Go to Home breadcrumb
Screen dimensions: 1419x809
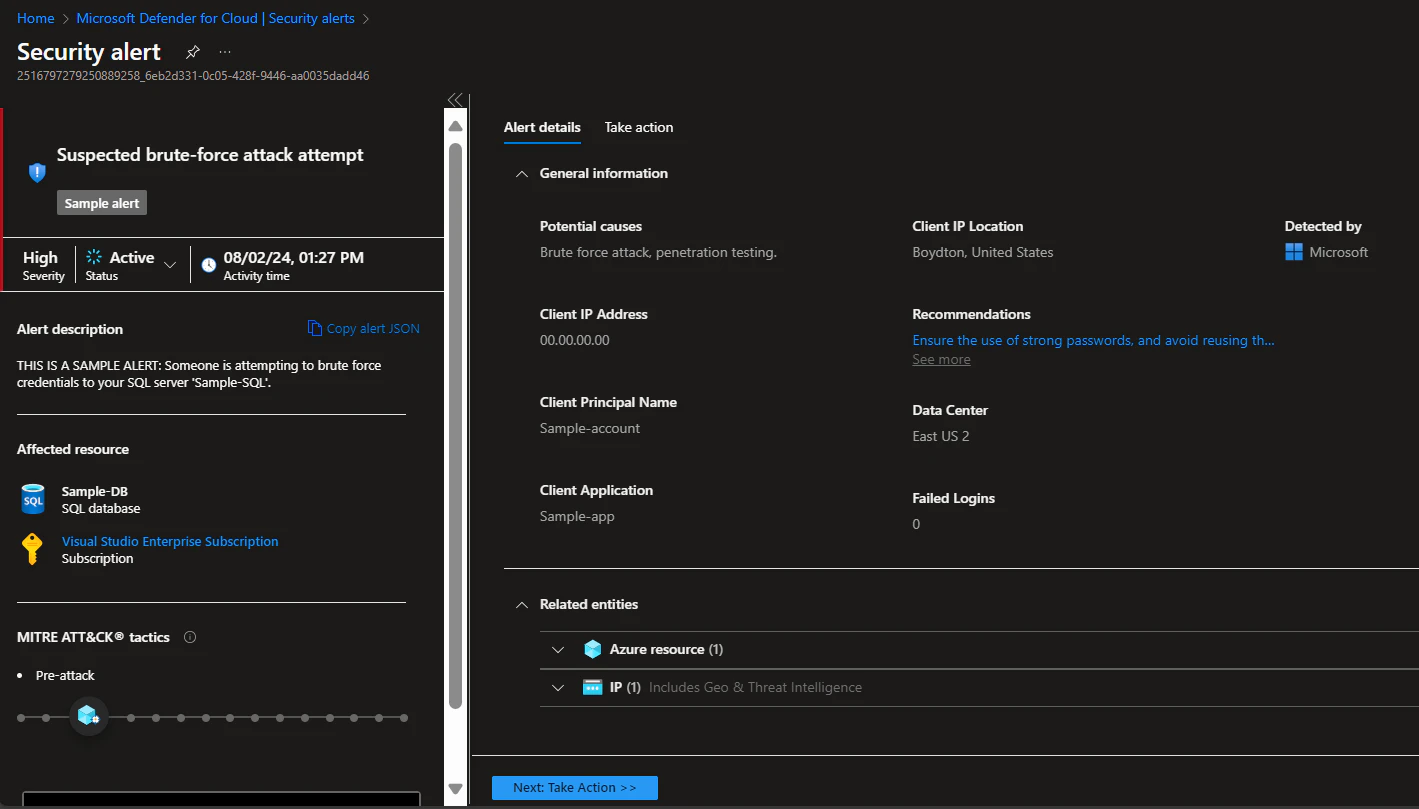click(x=36, y=18)
